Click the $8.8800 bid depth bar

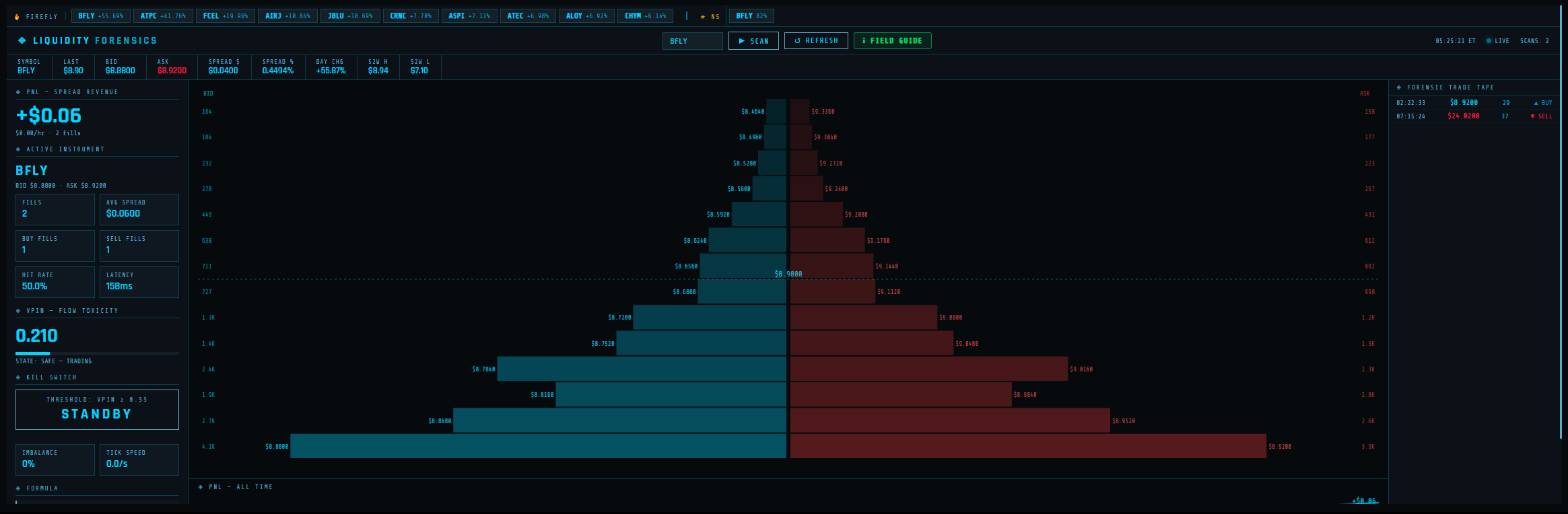[x=538, y=447]
